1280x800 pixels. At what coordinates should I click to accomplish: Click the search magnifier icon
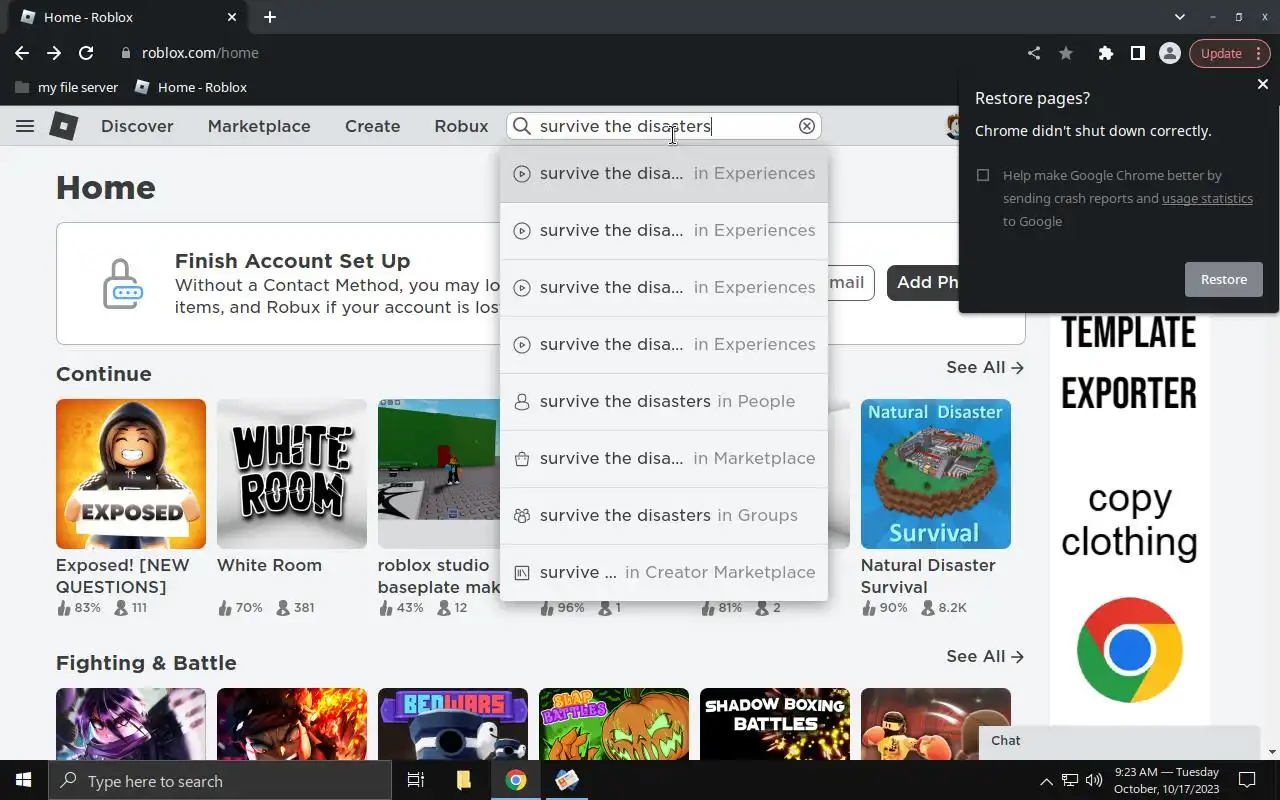(522, 126)
